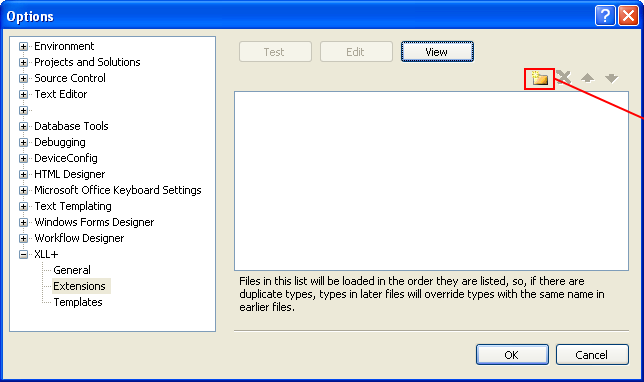Click inside the empty extension files list

pyautogui.click(x=431, y=181)
